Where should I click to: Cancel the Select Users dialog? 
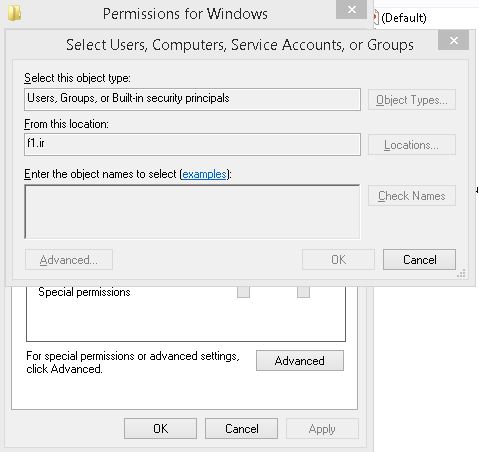[419, 259]
